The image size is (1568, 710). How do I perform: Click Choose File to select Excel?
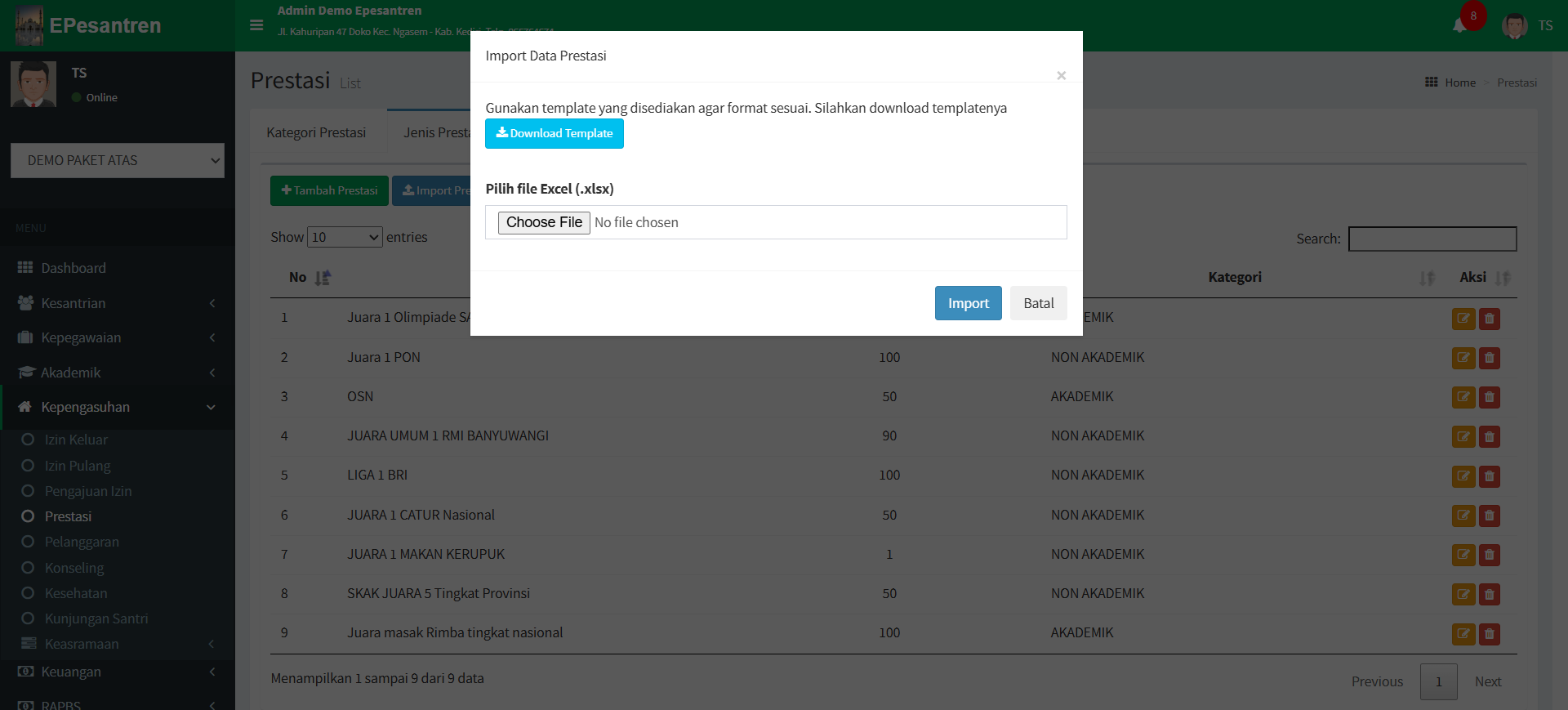coord(544,222)
